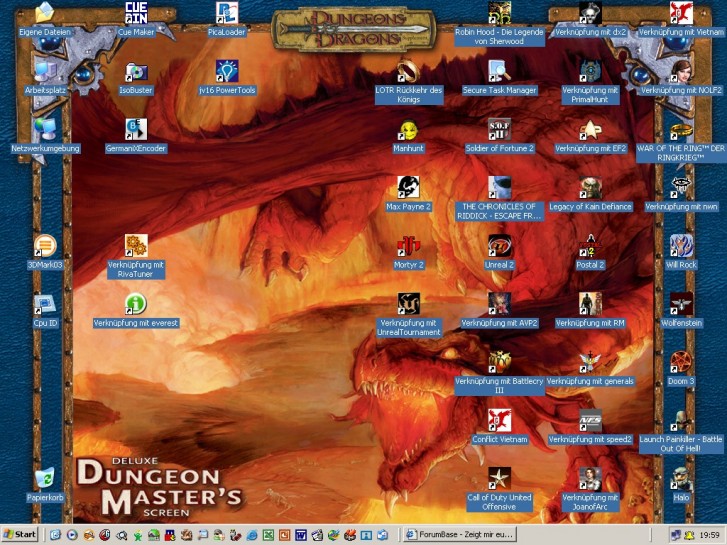Launch Excel from the quick launch bar
The image size is (727, 545).
(268, 535)
